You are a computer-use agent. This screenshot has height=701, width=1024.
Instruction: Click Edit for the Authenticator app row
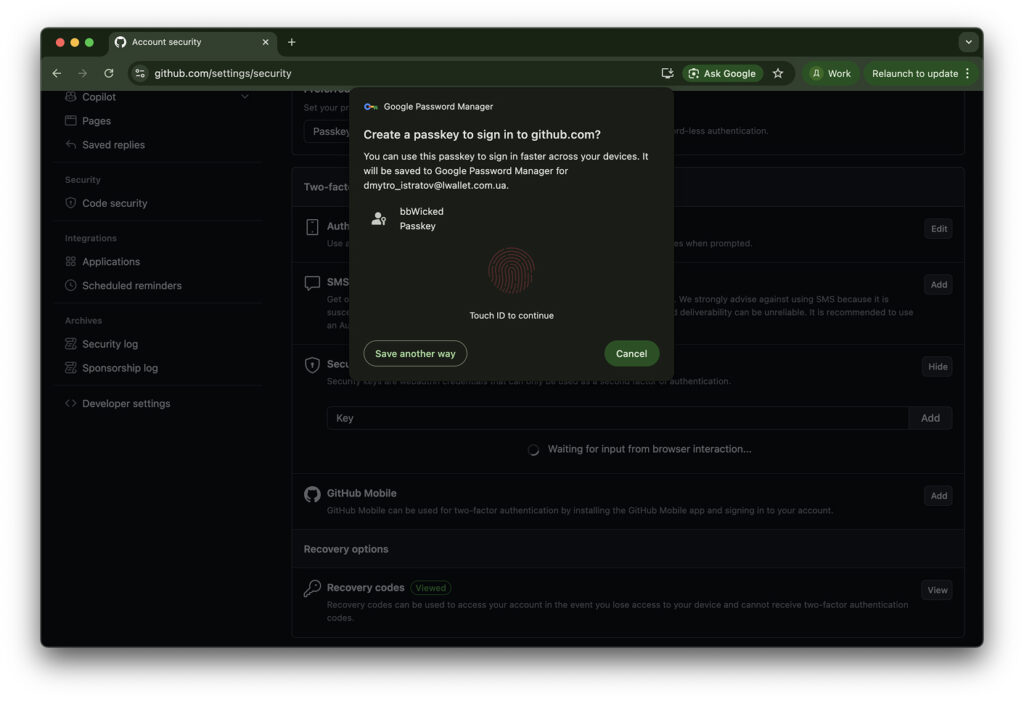(938, 229)
